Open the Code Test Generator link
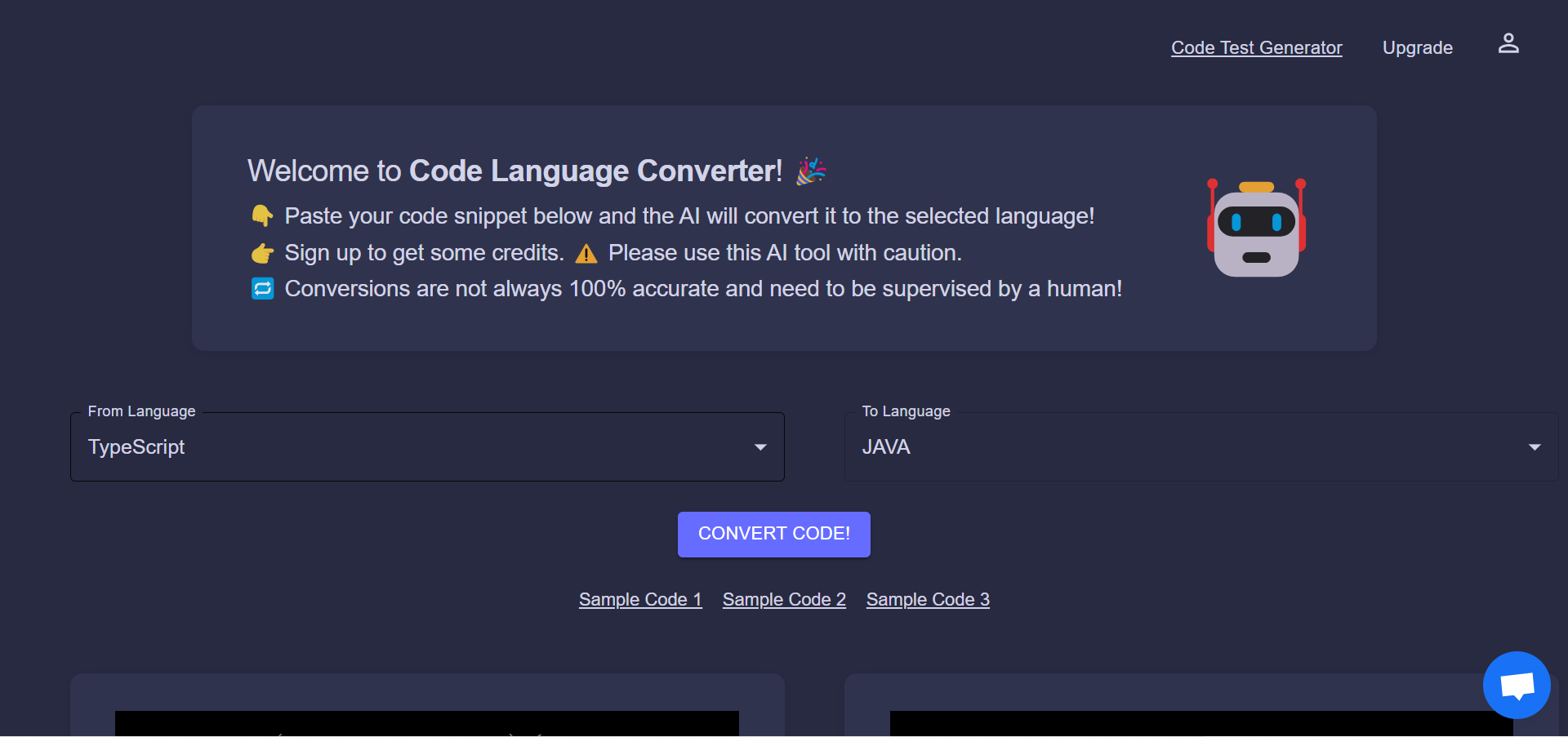This screenshot has height=737, width=1568. tap(1256, 48)
